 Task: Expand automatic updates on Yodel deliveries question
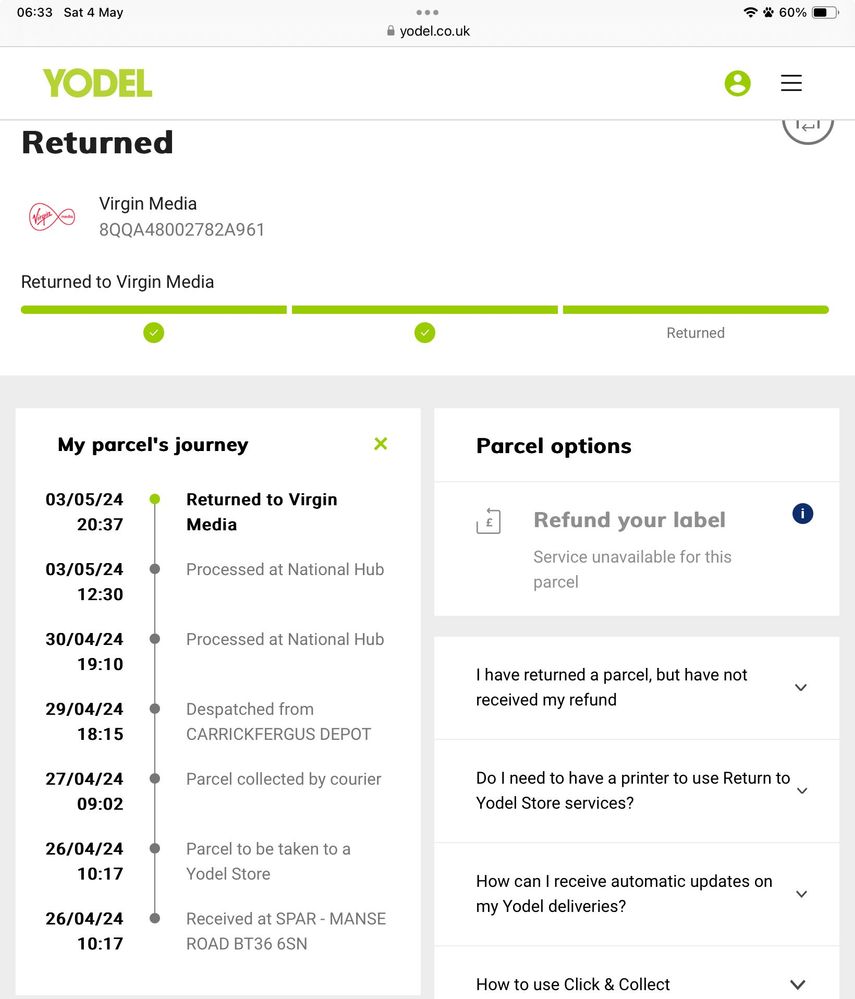coord(636,894)
